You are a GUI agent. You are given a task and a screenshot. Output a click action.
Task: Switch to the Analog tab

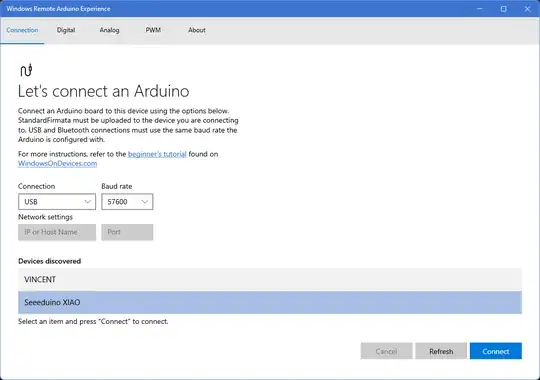[x=109, y=30]
